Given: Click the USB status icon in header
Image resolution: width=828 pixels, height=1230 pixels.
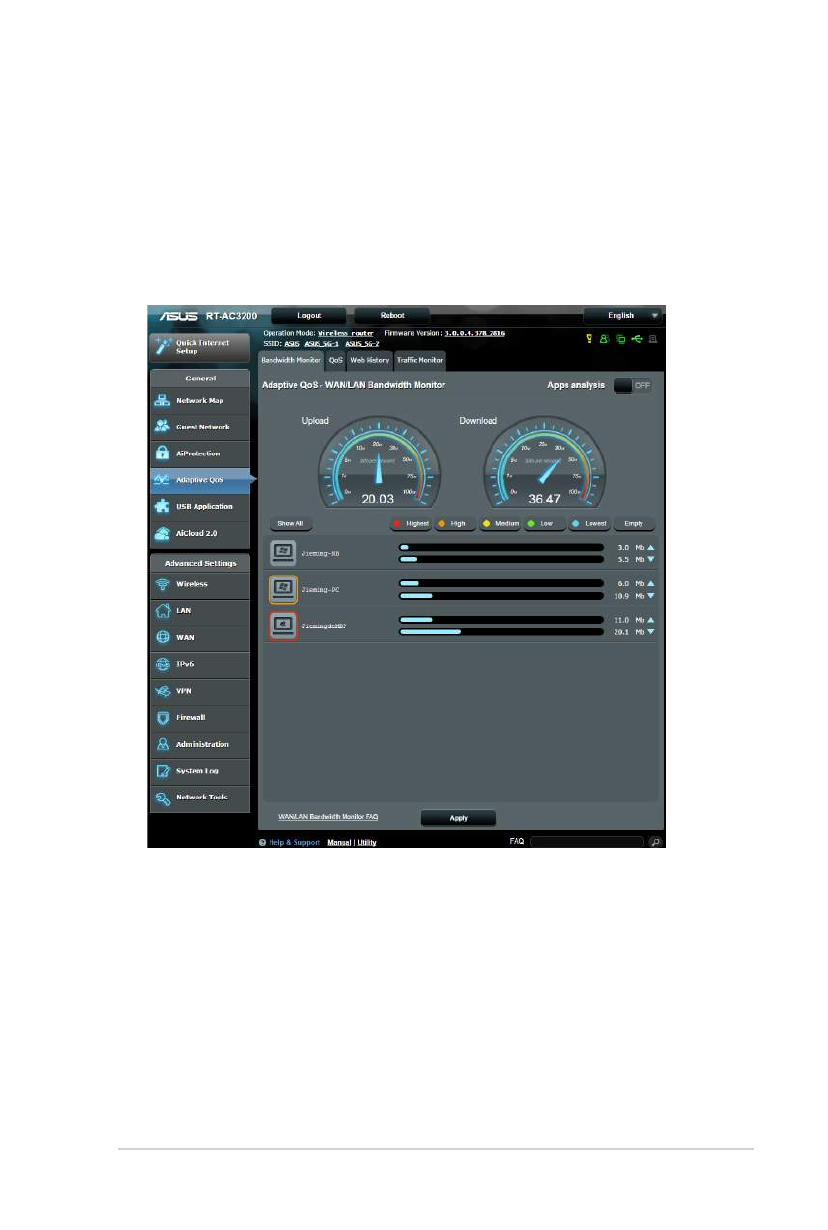Looking at the screenshot, I should (637, 339).
